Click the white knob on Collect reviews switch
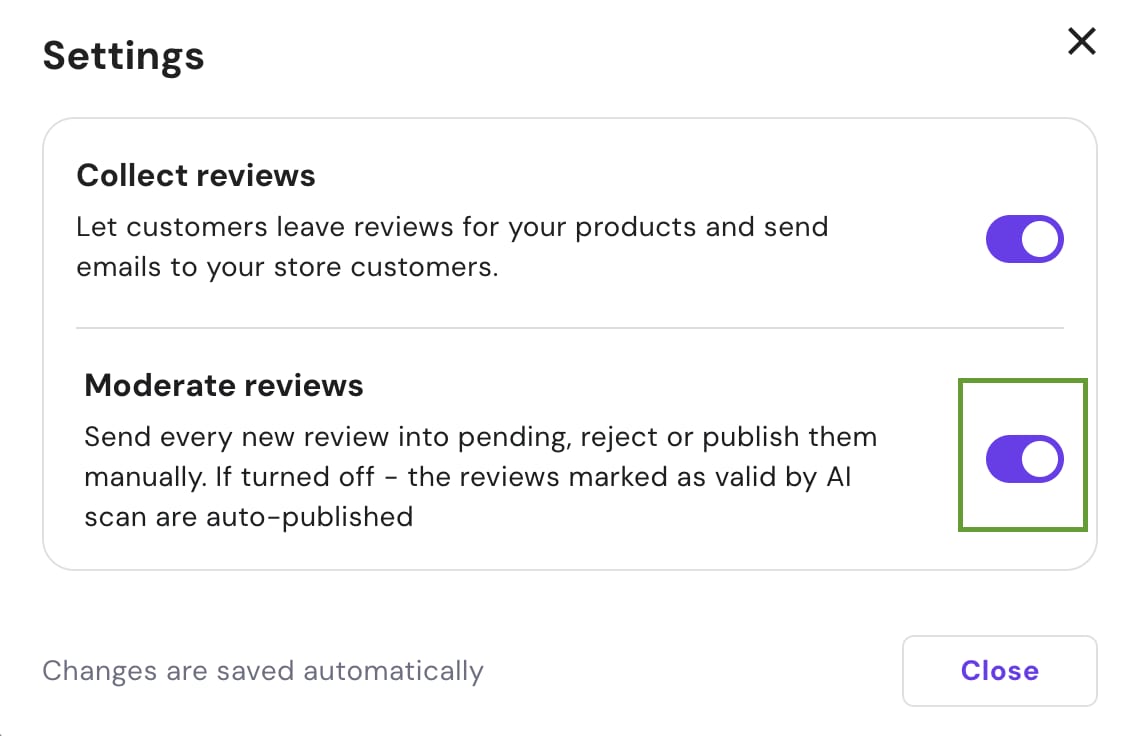This screenshot has width=1138, height=736. coord(1041,240)
